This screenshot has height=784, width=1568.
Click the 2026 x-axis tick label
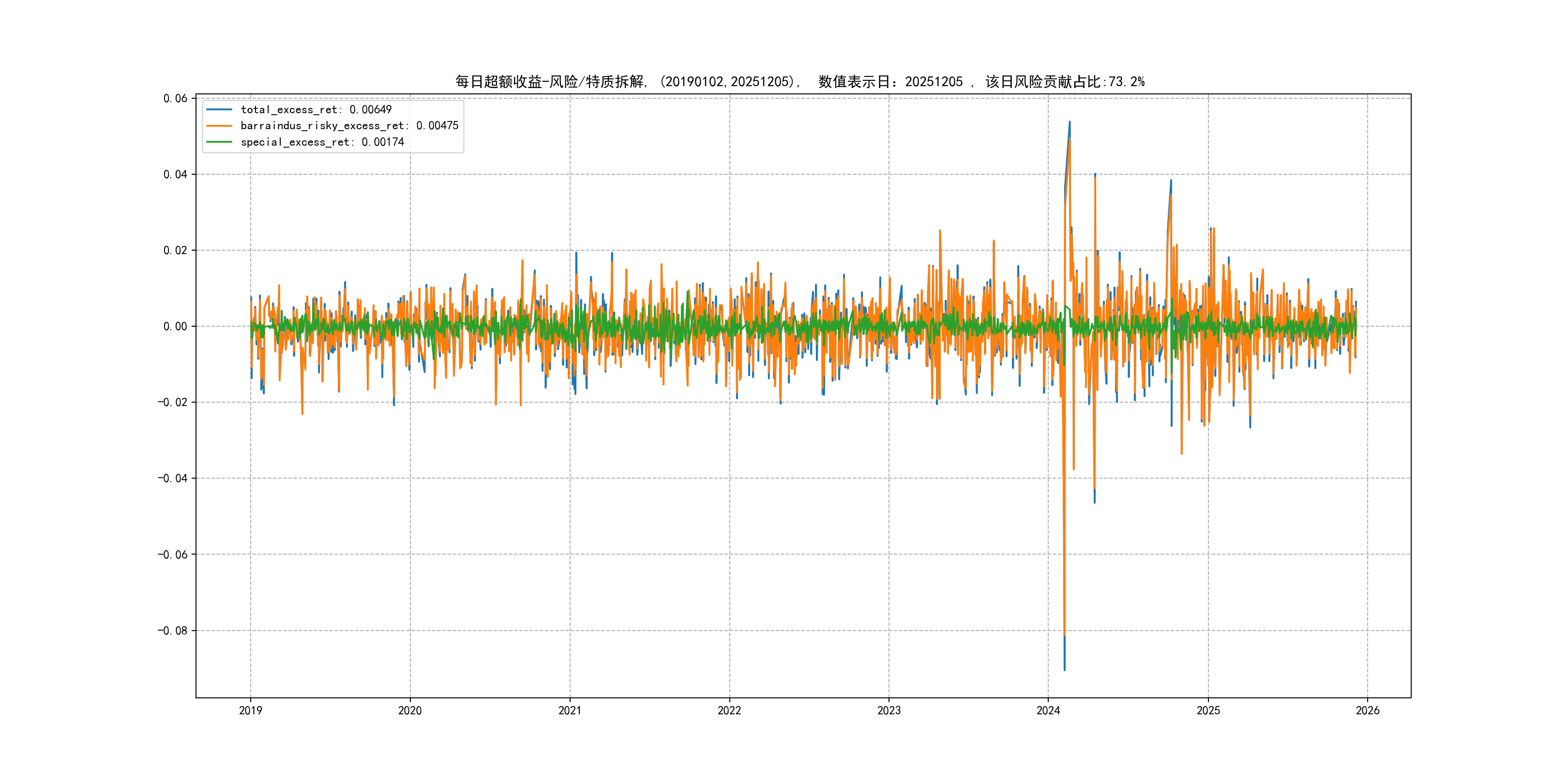point(1368,710)
